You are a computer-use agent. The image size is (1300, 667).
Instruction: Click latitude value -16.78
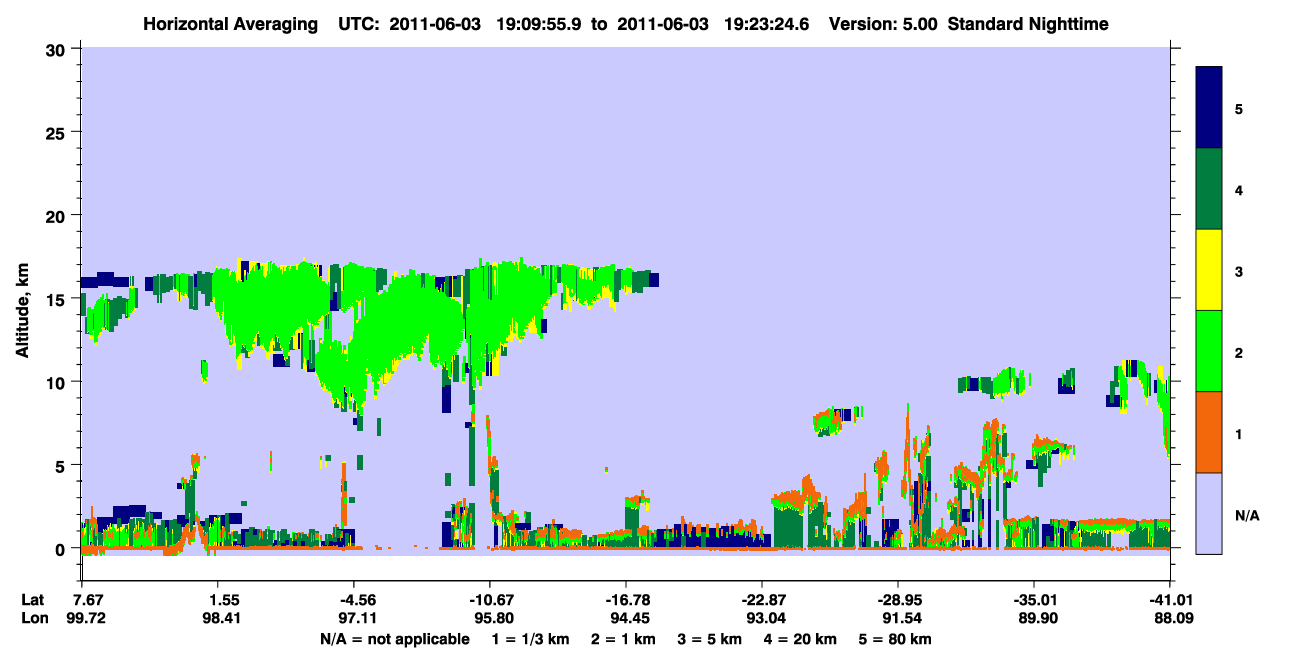(x=626, y=600)
